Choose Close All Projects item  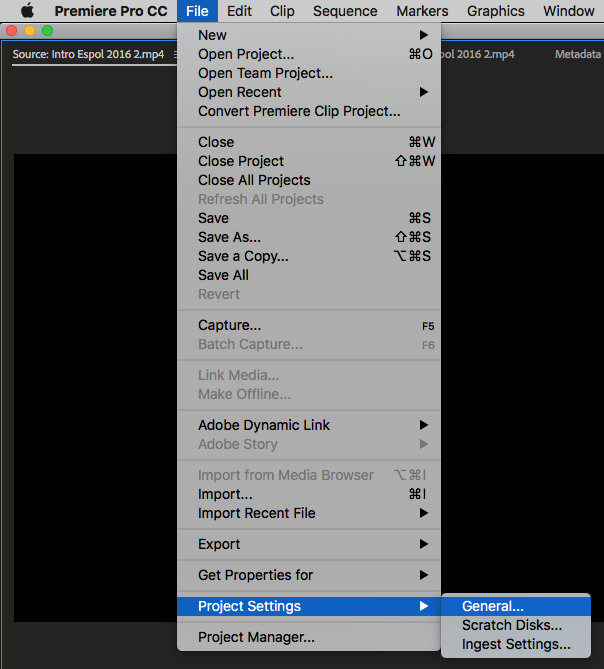click(x=254, y=180)
